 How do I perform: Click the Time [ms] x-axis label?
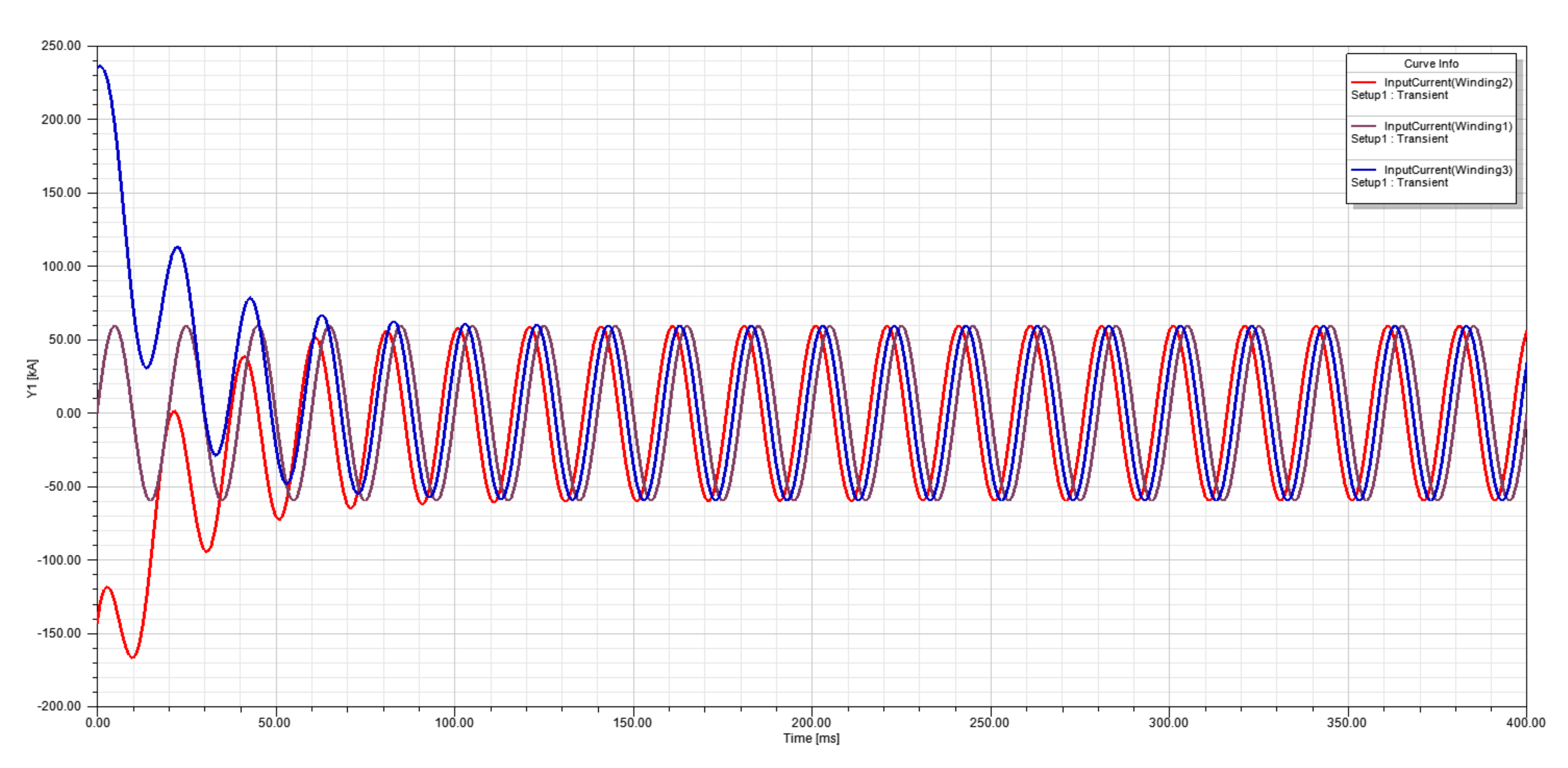click(x=811, y=738)
